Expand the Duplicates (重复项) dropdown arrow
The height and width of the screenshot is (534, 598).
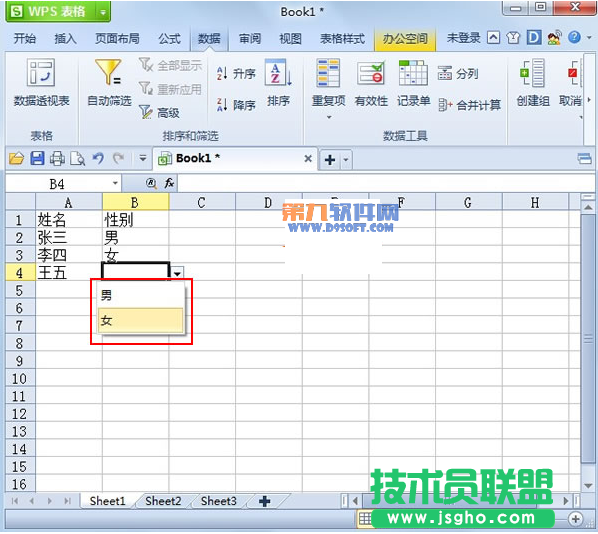[x=329, y=117]
